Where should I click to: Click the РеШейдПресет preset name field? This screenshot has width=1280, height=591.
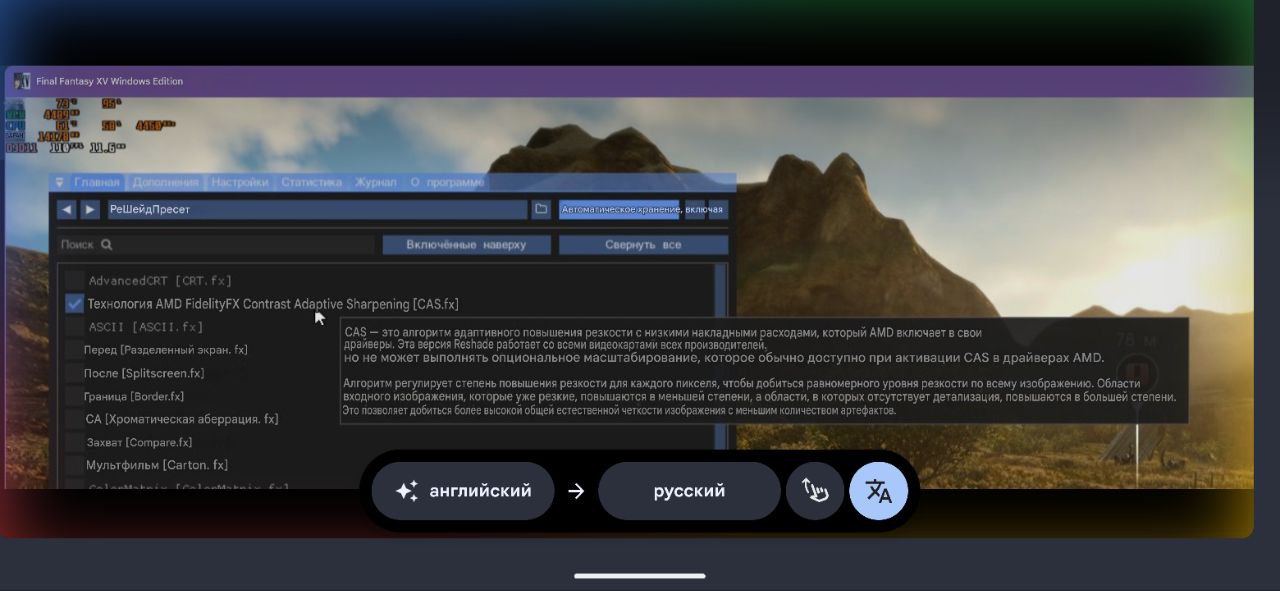(x=316, y=209)
